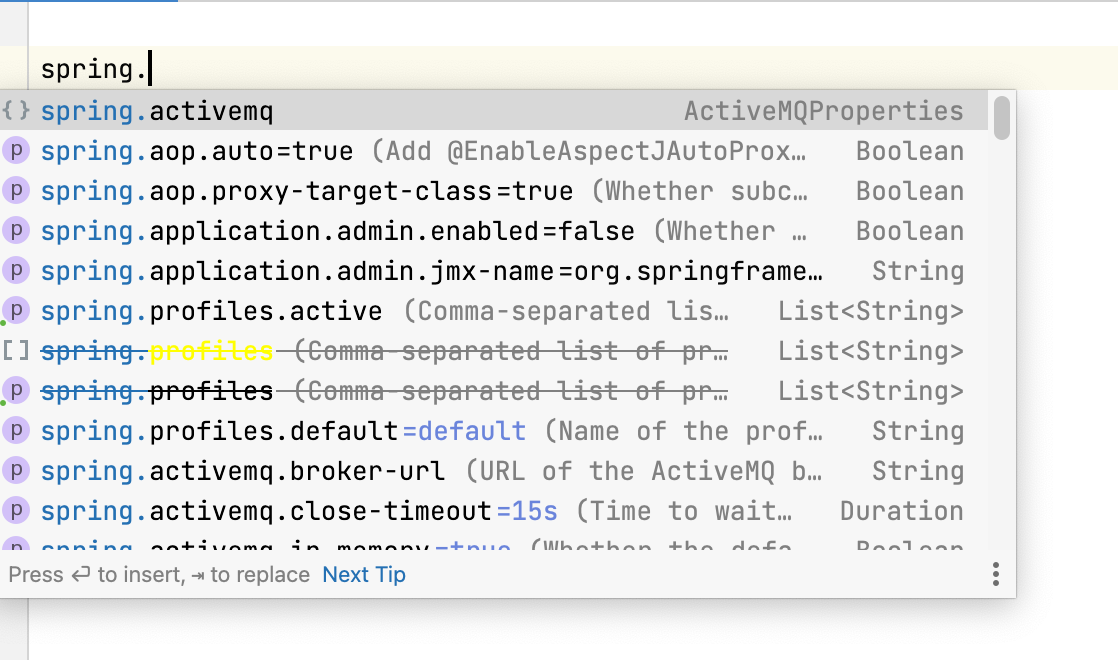
Task: Click the completion list scrollbar thumb
Action: tap(1002, 116)
